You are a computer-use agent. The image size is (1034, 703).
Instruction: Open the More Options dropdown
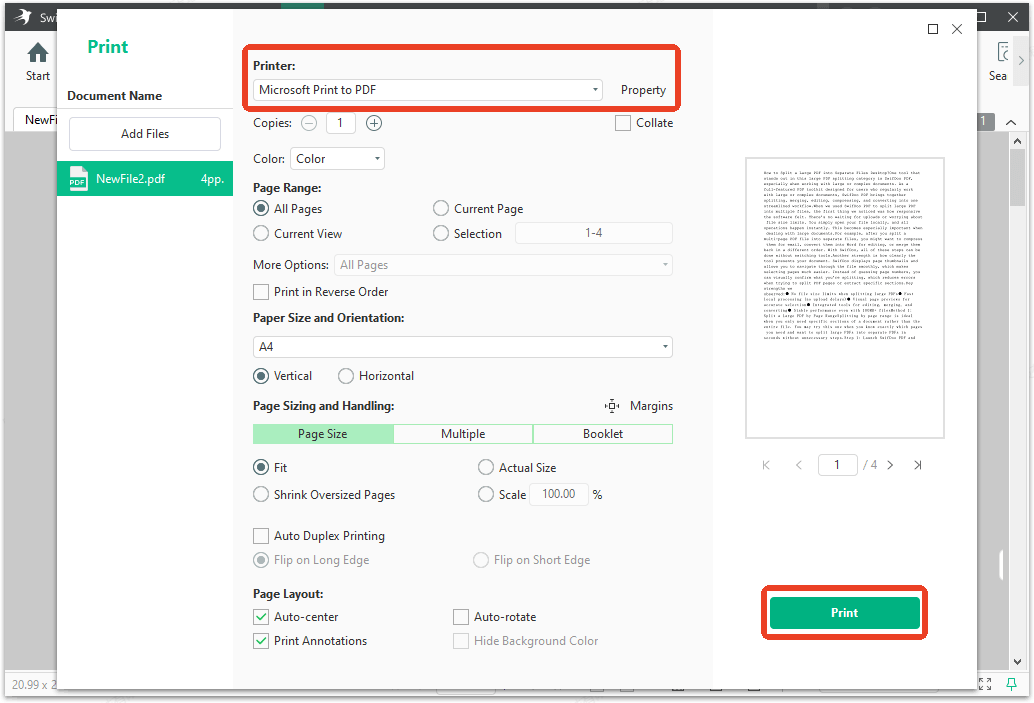click(x=667, y=264)
